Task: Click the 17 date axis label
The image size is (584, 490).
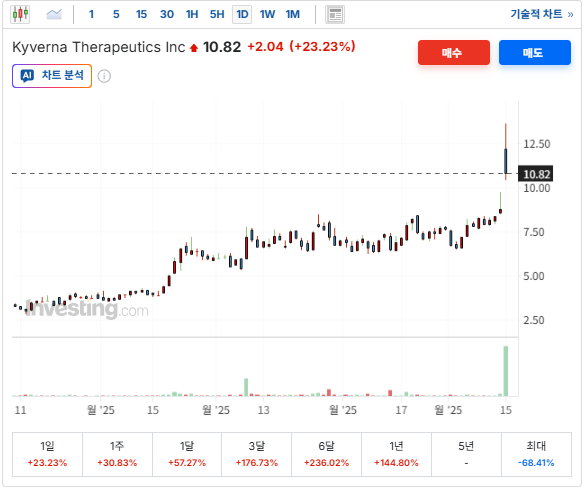Action: [x=401, y=410]
